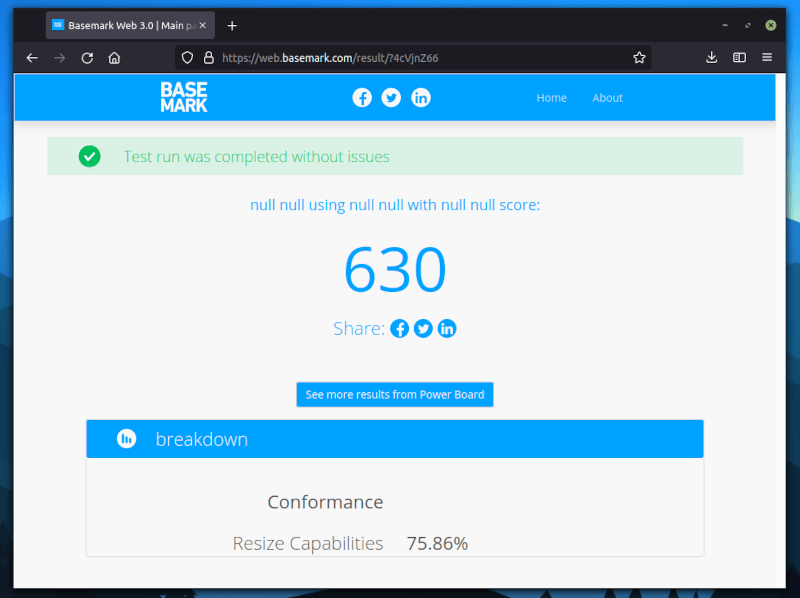Open Twitter from the blue header bar
Image resolution: width=800 pixels, height=598 pixels.
[x=391, y=98]
